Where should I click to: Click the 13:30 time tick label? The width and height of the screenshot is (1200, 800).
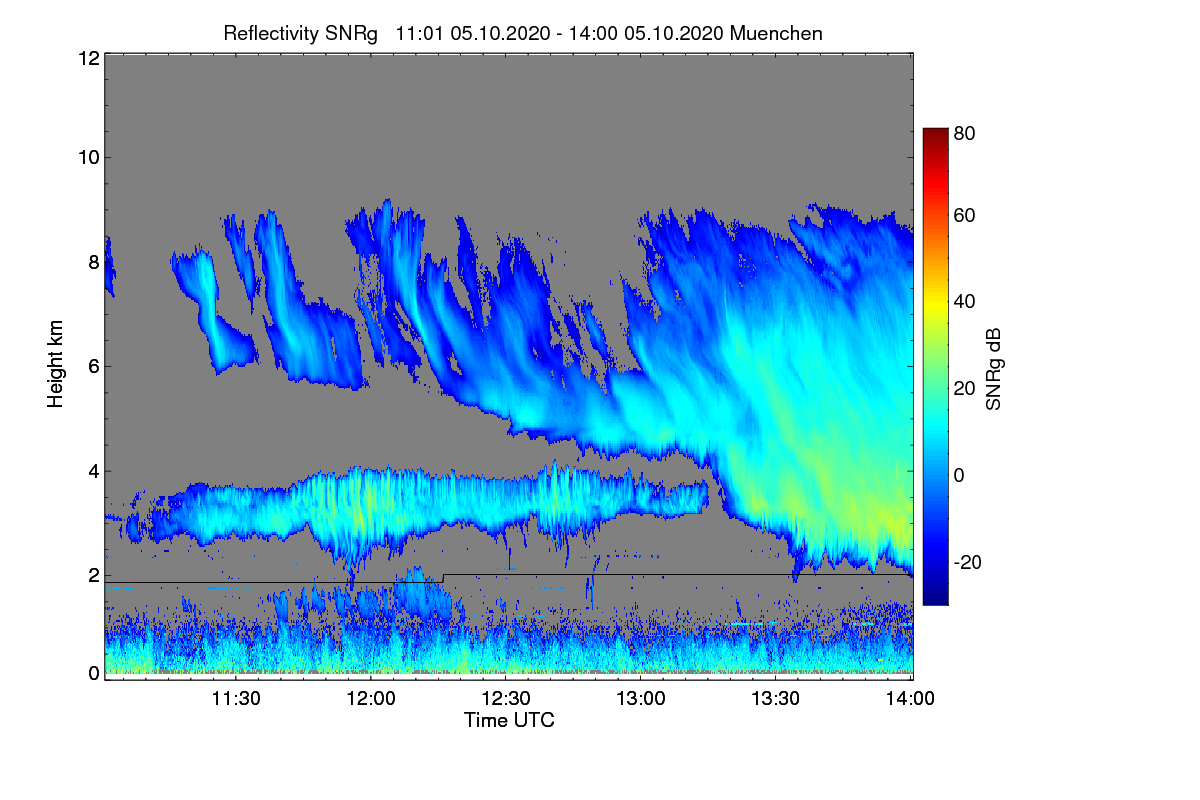pos(775,699)
